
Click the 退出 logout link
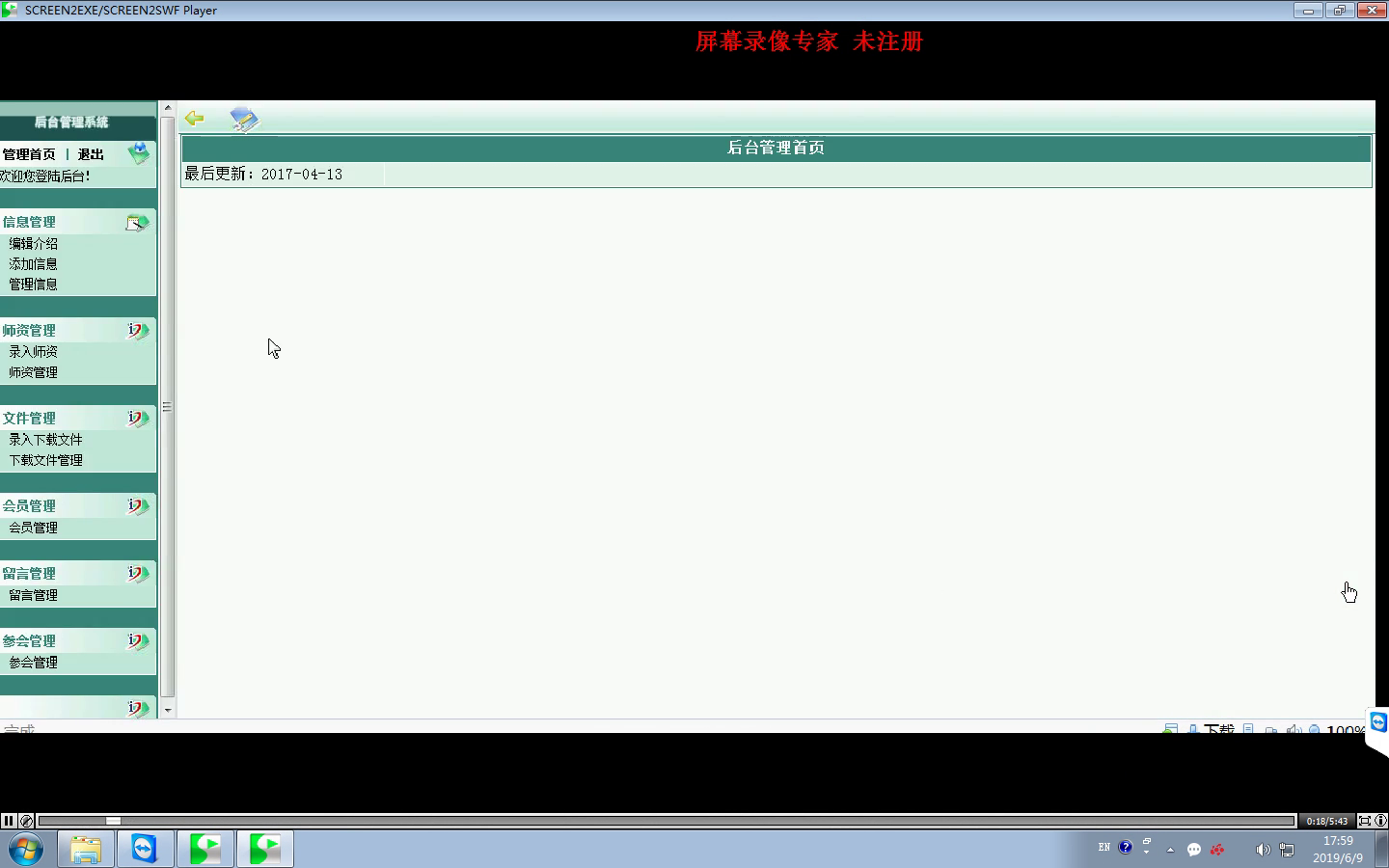(91, 154)
